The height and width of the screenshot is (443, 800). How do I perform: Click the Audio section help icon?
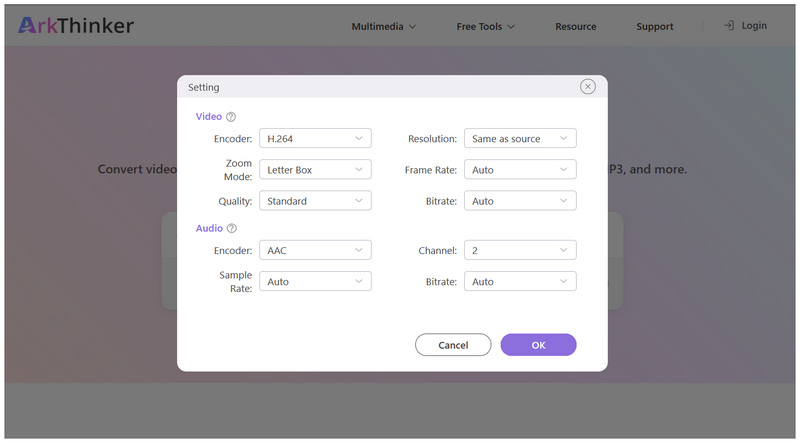coord(232,229)
